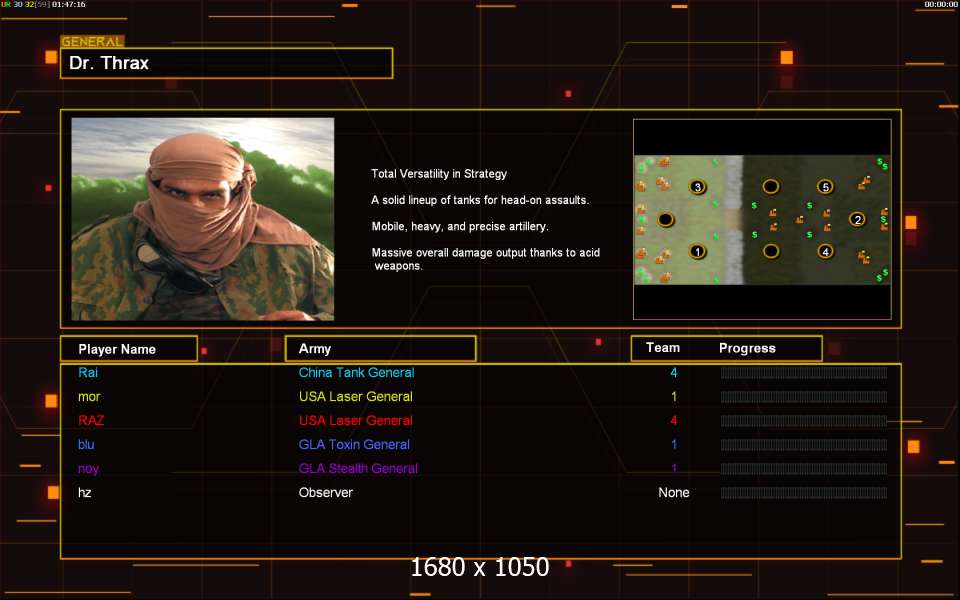960x600 pixels.
Task: Click 'Massive overall damage output' description line
Action: click(x=486, y=259)
